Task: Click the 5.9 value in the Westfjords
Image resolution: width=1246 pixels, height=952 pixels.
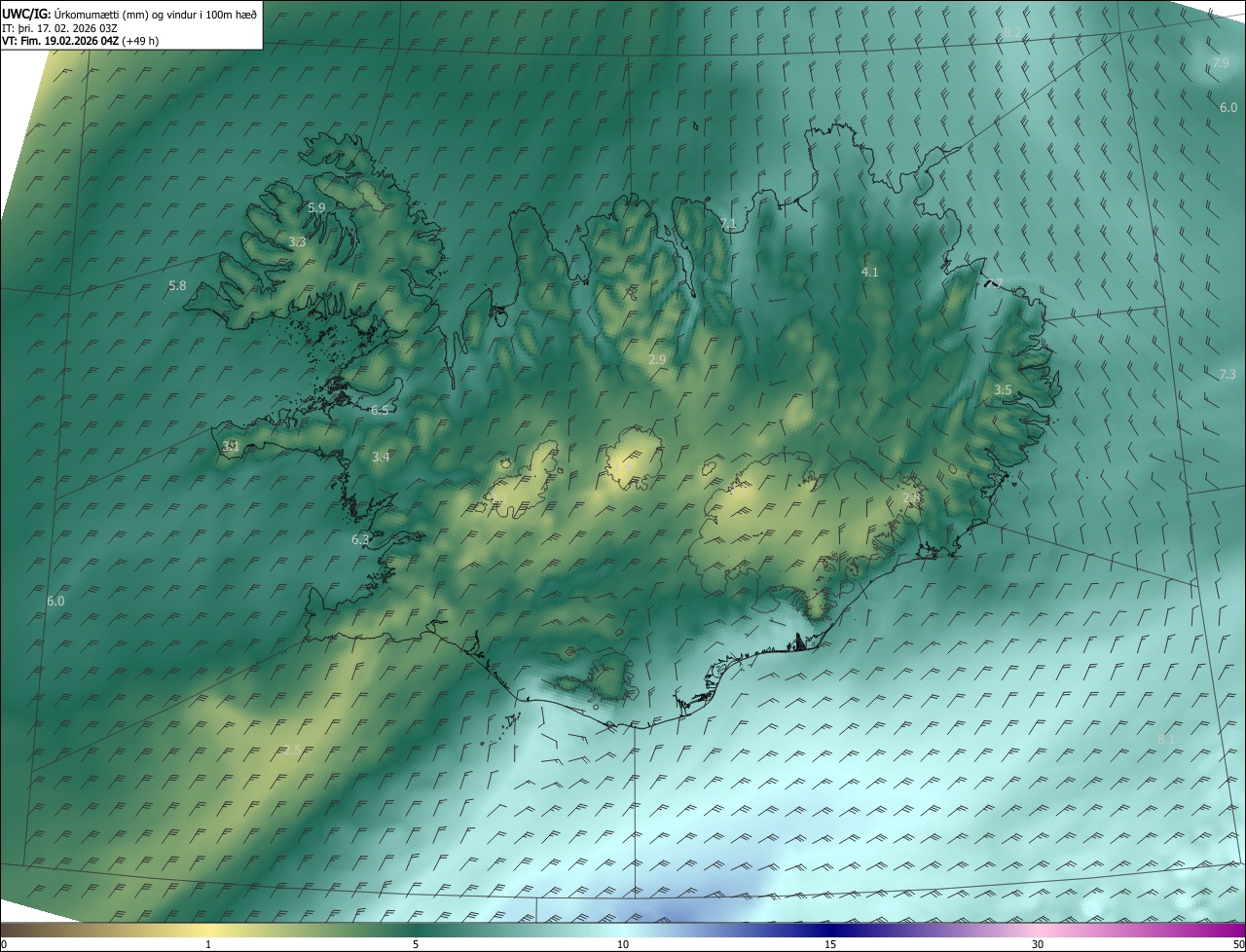Action: coord(316,207)
